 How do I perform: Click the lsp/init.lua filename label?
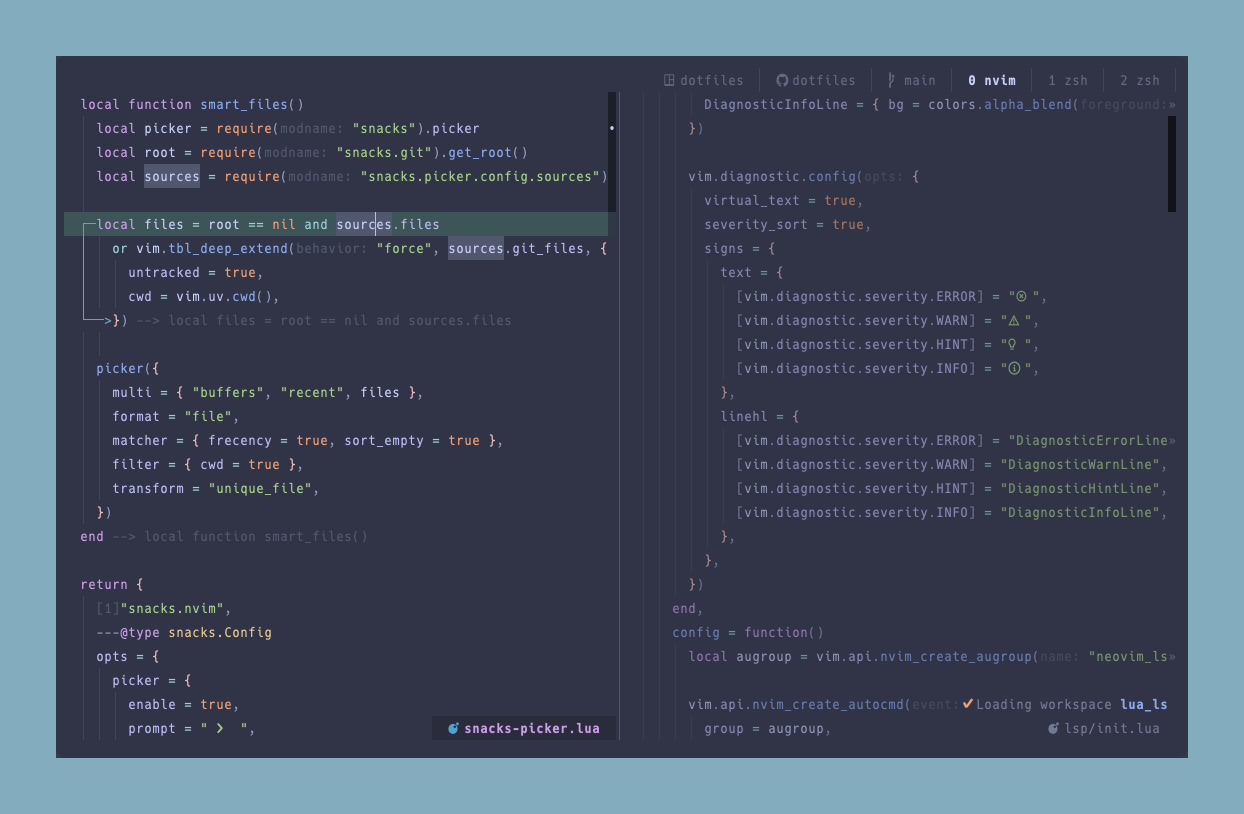(1112, 728)
